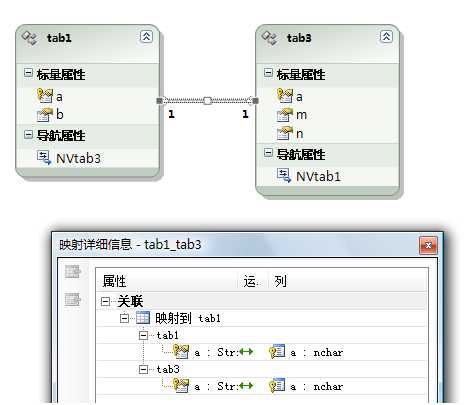Select property n icon in tab3 entity
Viewport: 467px width, 405px height.
(285, 133)
